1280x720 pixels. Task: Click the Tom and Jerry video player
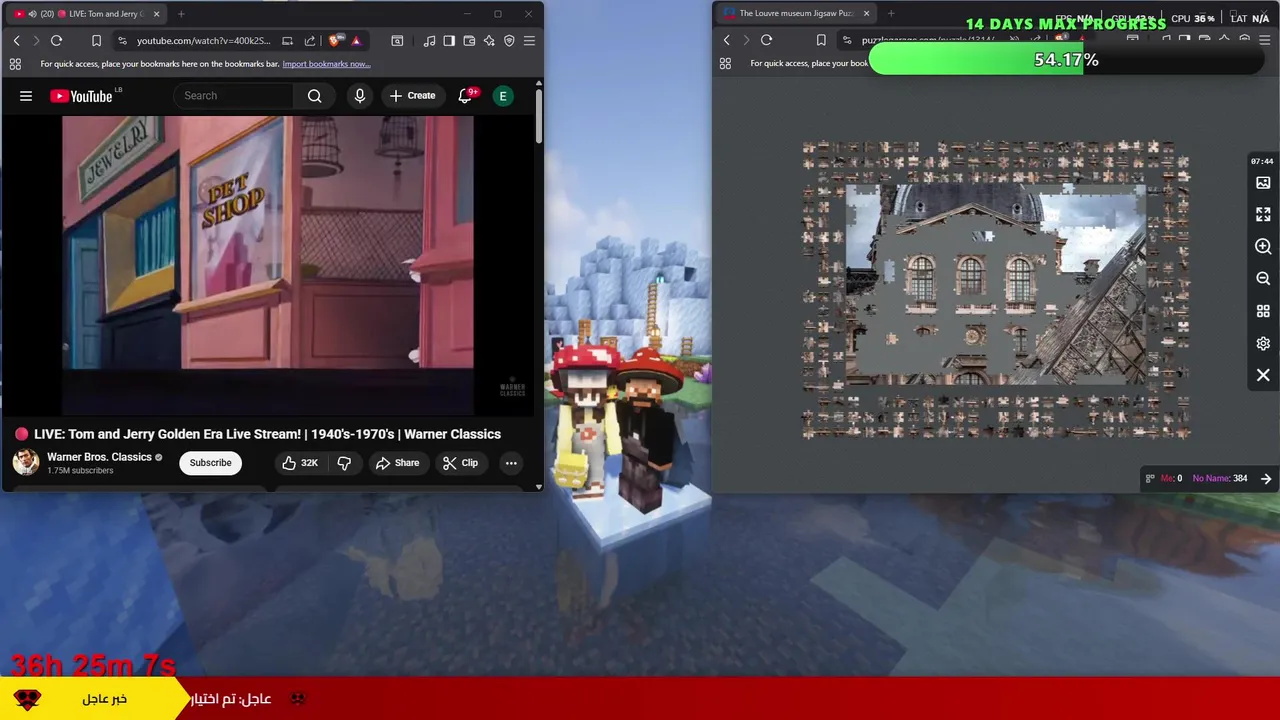pyautogui.click(x=268, y=265)
